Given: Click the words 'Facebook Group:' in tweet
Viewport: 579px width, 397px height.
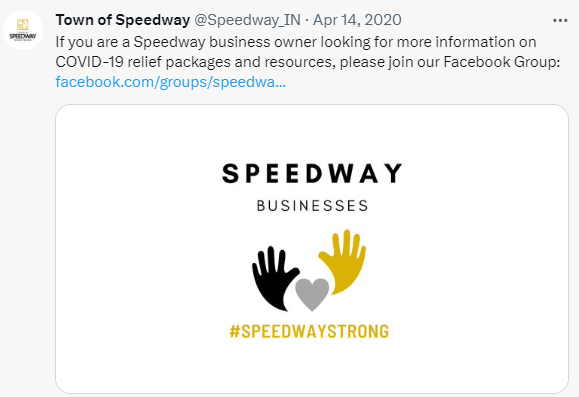Looking at the screenshot, I should 502,62.
